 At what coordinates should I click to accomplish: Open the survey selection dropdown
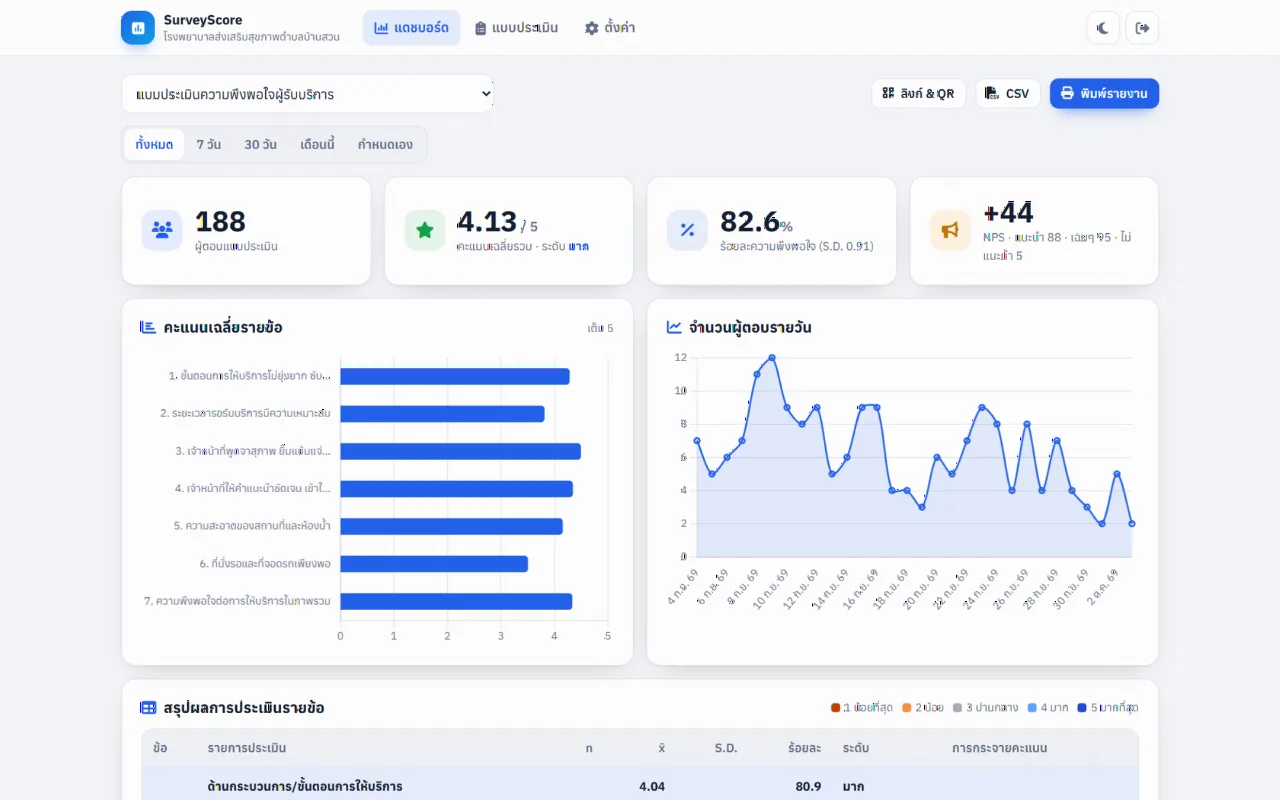308,94
